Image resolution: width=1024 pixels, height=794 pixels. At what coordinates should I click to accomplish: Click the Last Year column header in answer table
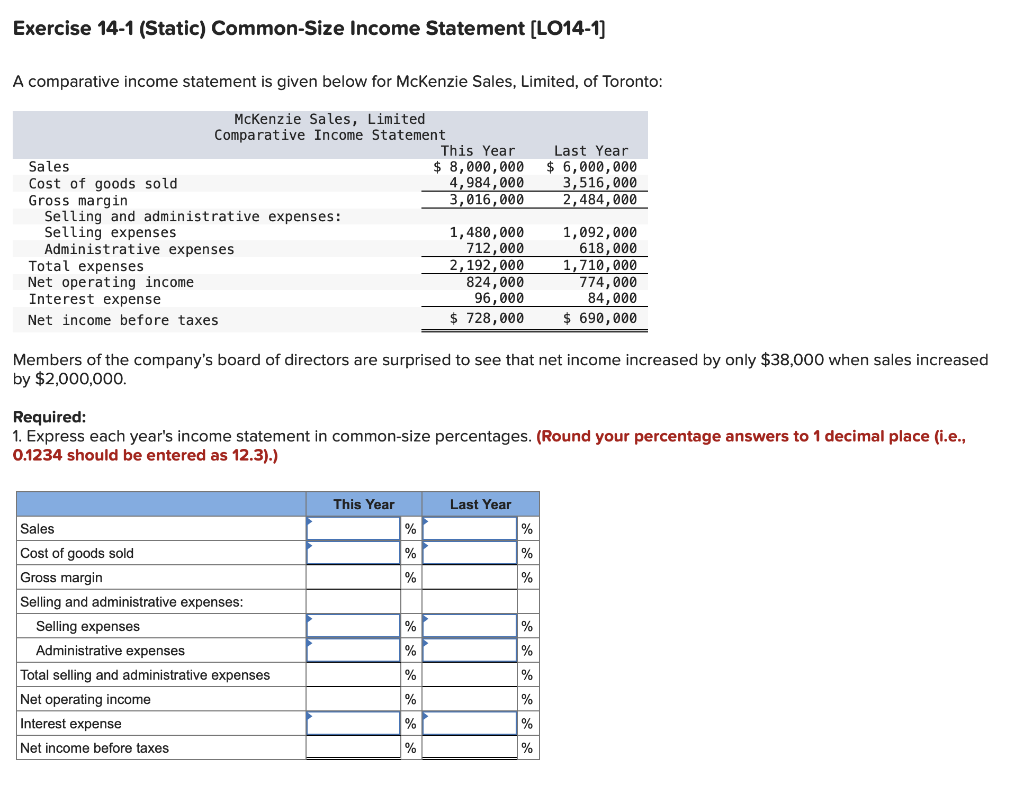click(x=480, y=504)
